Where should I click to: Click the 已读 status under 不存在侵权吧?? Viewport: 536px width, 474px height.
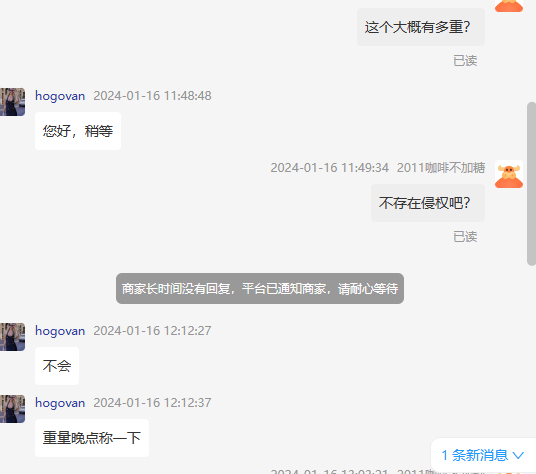pos(465,236)
